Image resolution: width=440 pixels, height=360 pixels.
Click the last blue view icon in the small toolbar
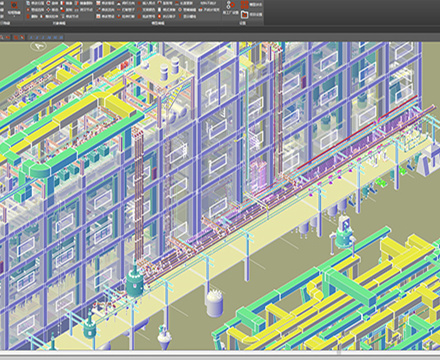[x=61, y=38]
